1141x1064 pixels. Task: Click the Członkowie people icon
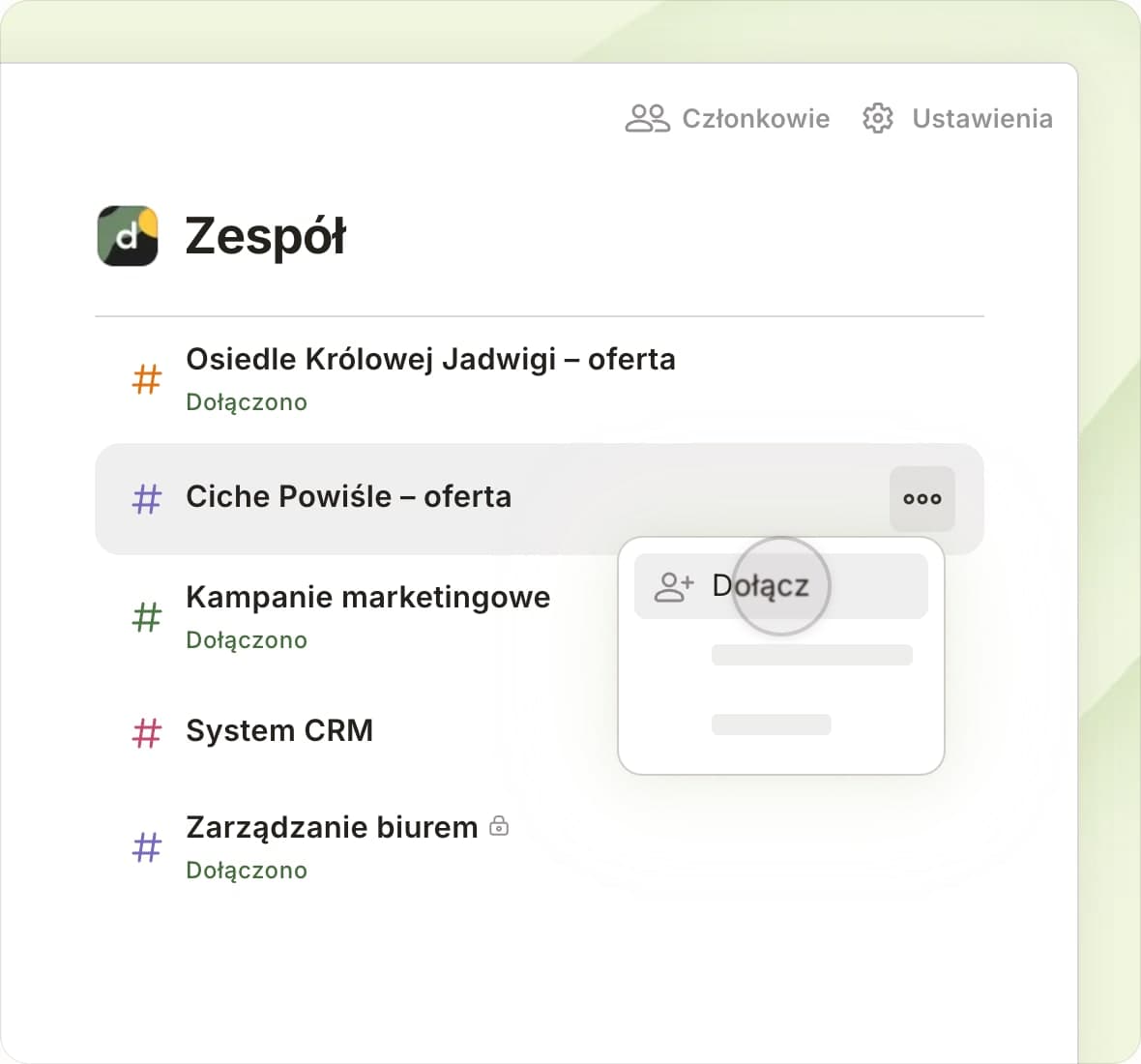click(647, 118)
